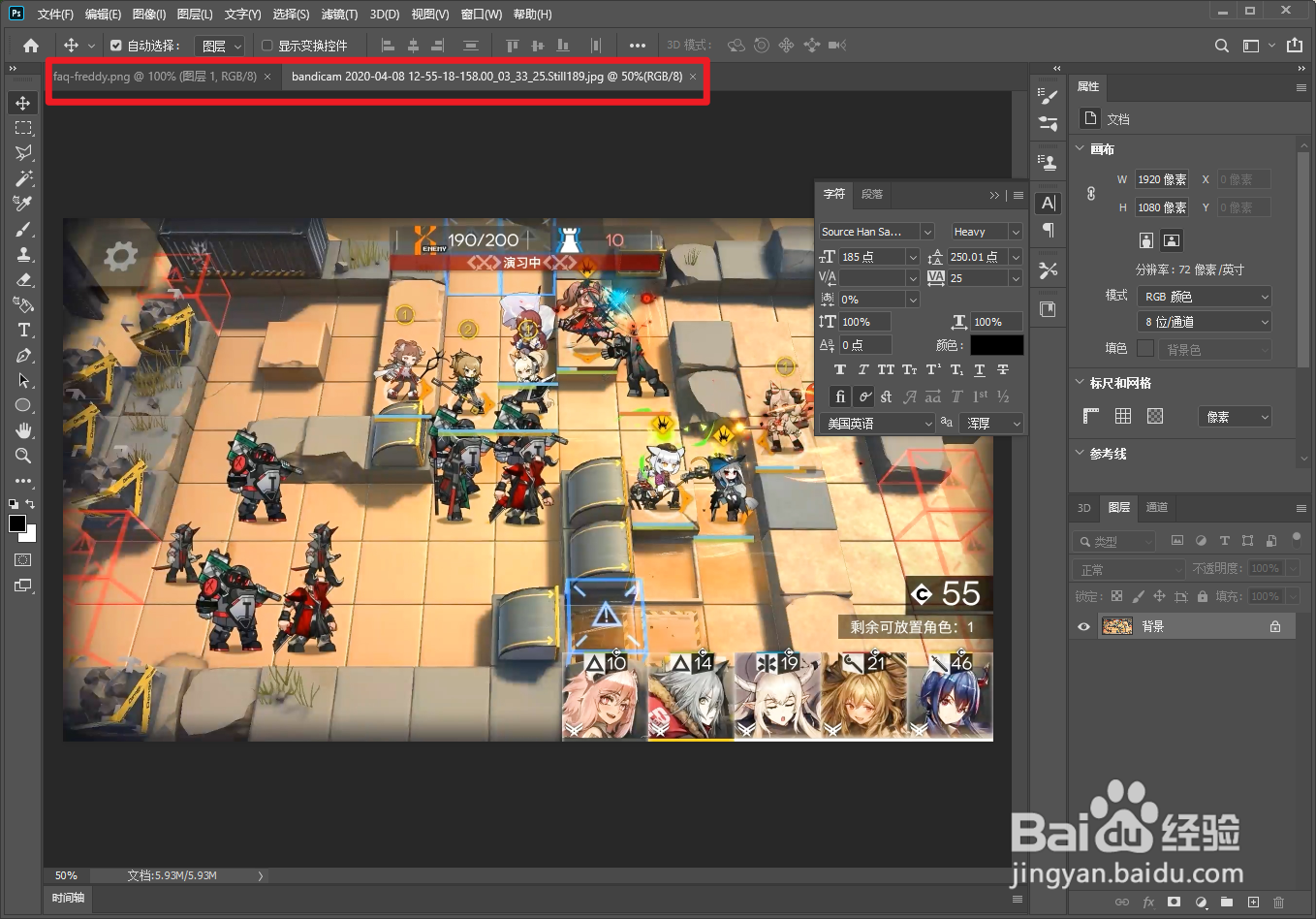Click the portrait orientation canvas button
Image resolution: width=1316 pixels, height=919 pixels.
click(1146, 240)
